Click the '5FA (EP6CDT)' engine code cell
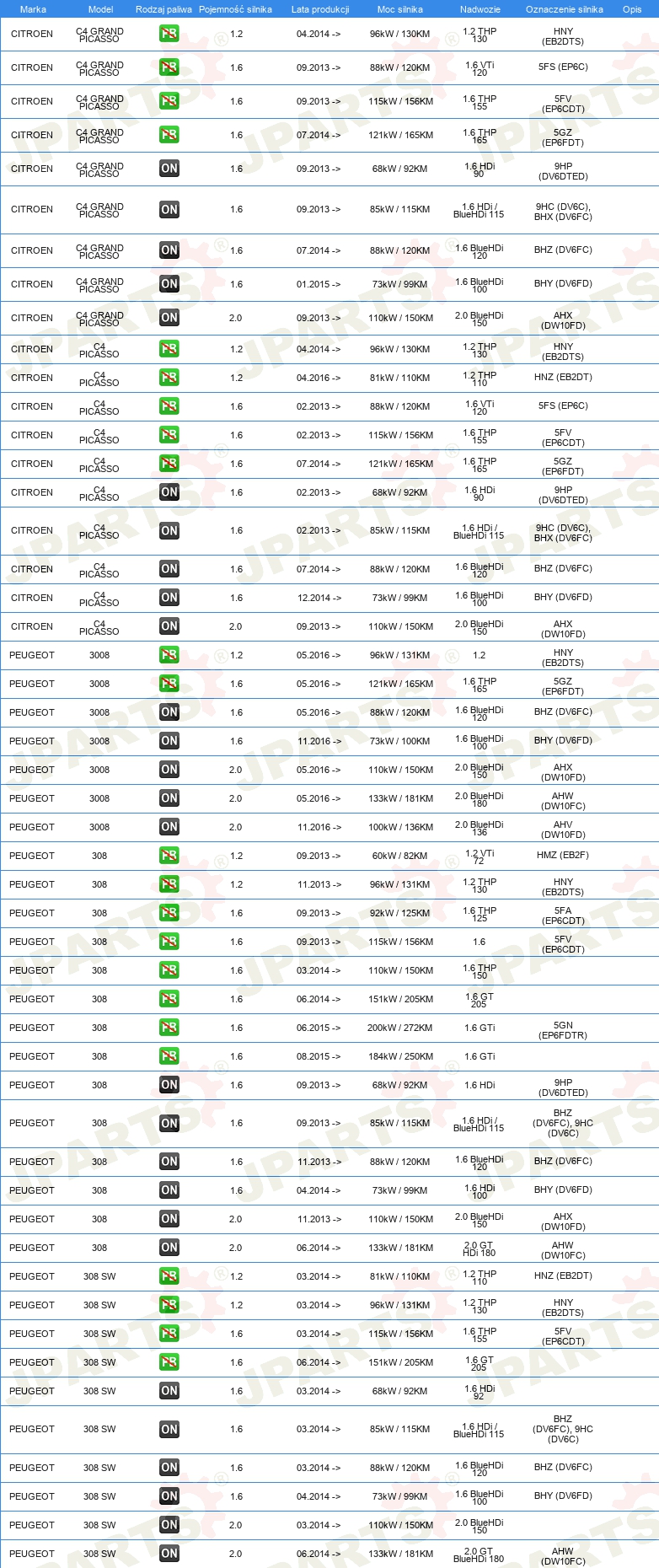The width and height of the screenshot is (659, 1568). tap(563, 916)
